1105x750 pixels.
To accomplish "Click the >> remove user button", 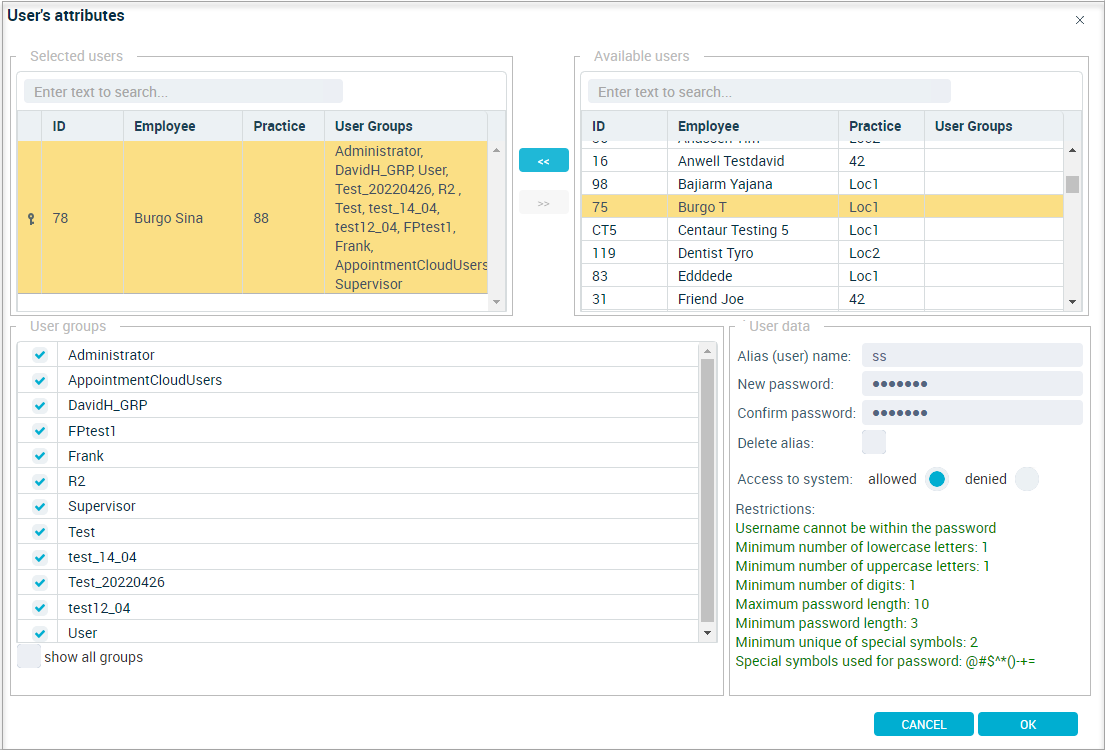I will [x=543, y=202].
